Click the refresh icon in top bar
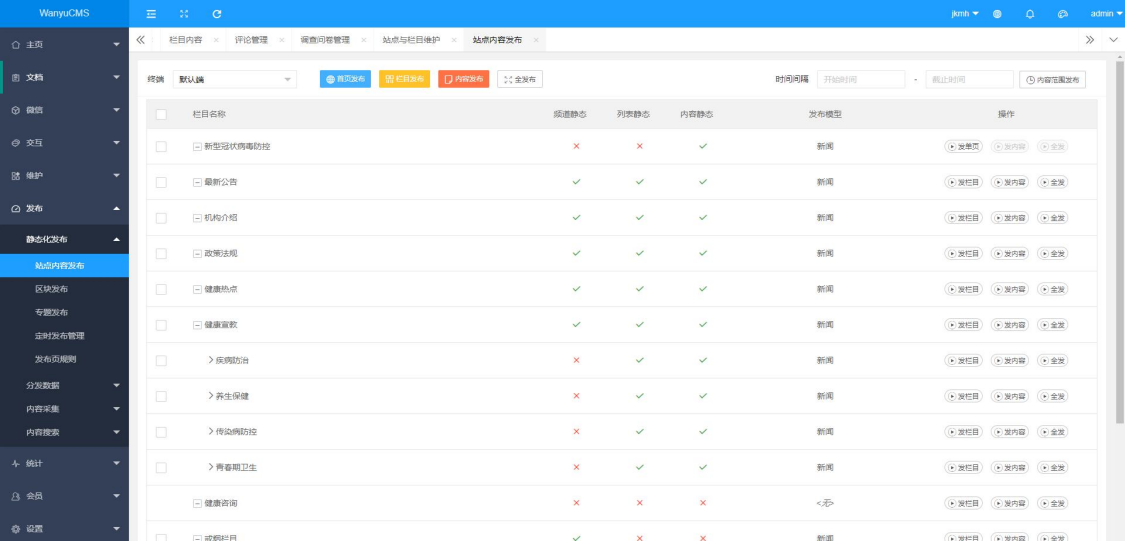 coord(217,14)
